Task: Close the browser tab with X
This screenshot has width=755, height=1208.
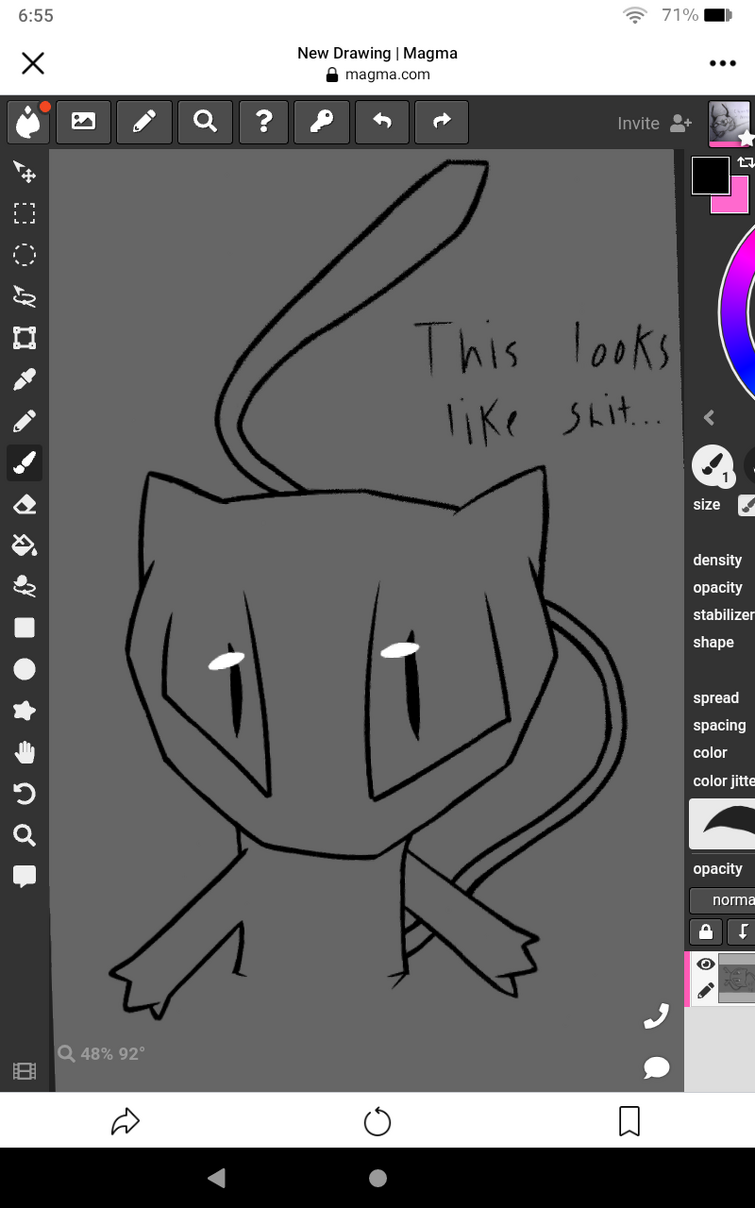Action: (33, 64)
